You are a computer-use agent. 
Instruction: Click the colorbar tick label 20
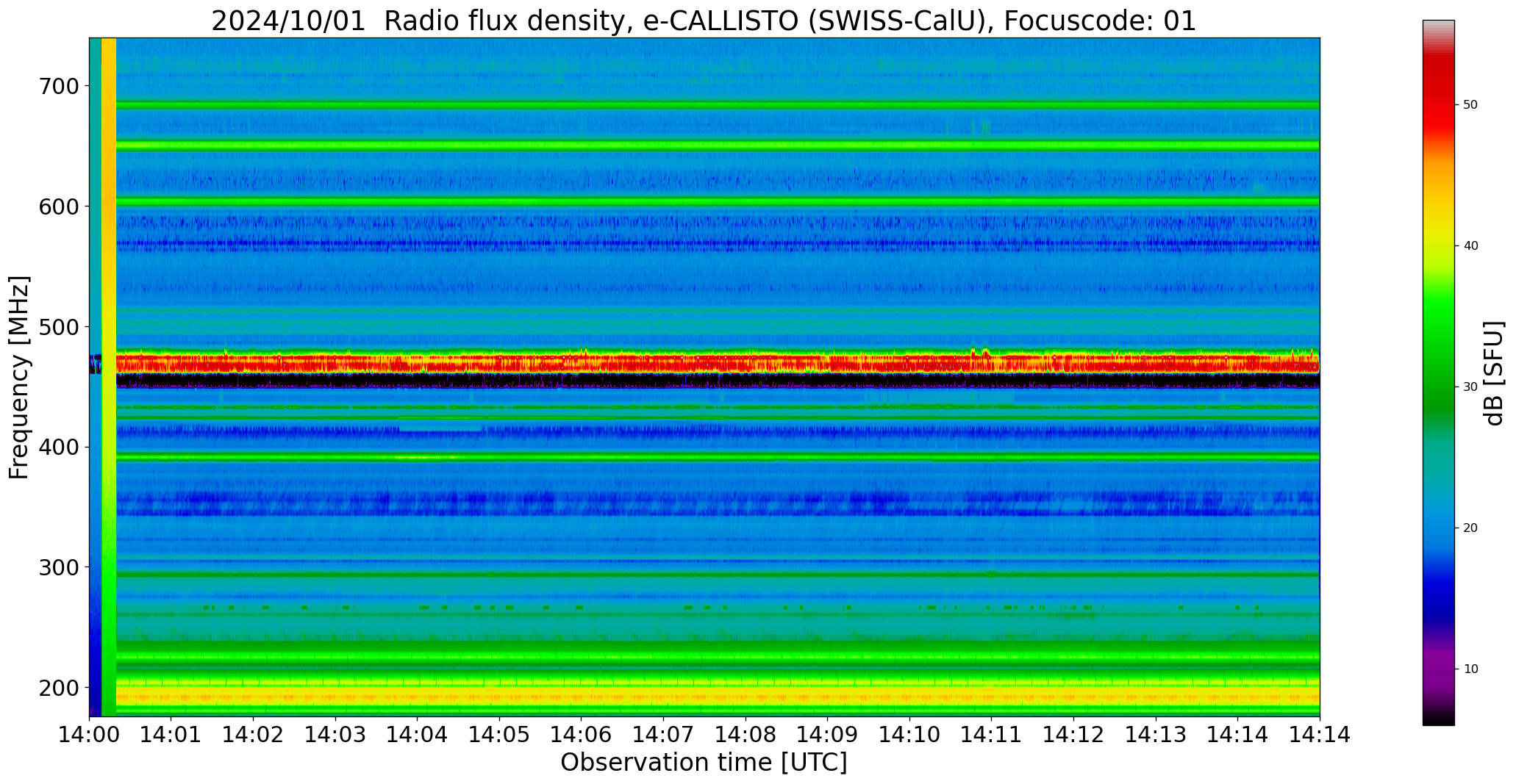coord(1470,528)
